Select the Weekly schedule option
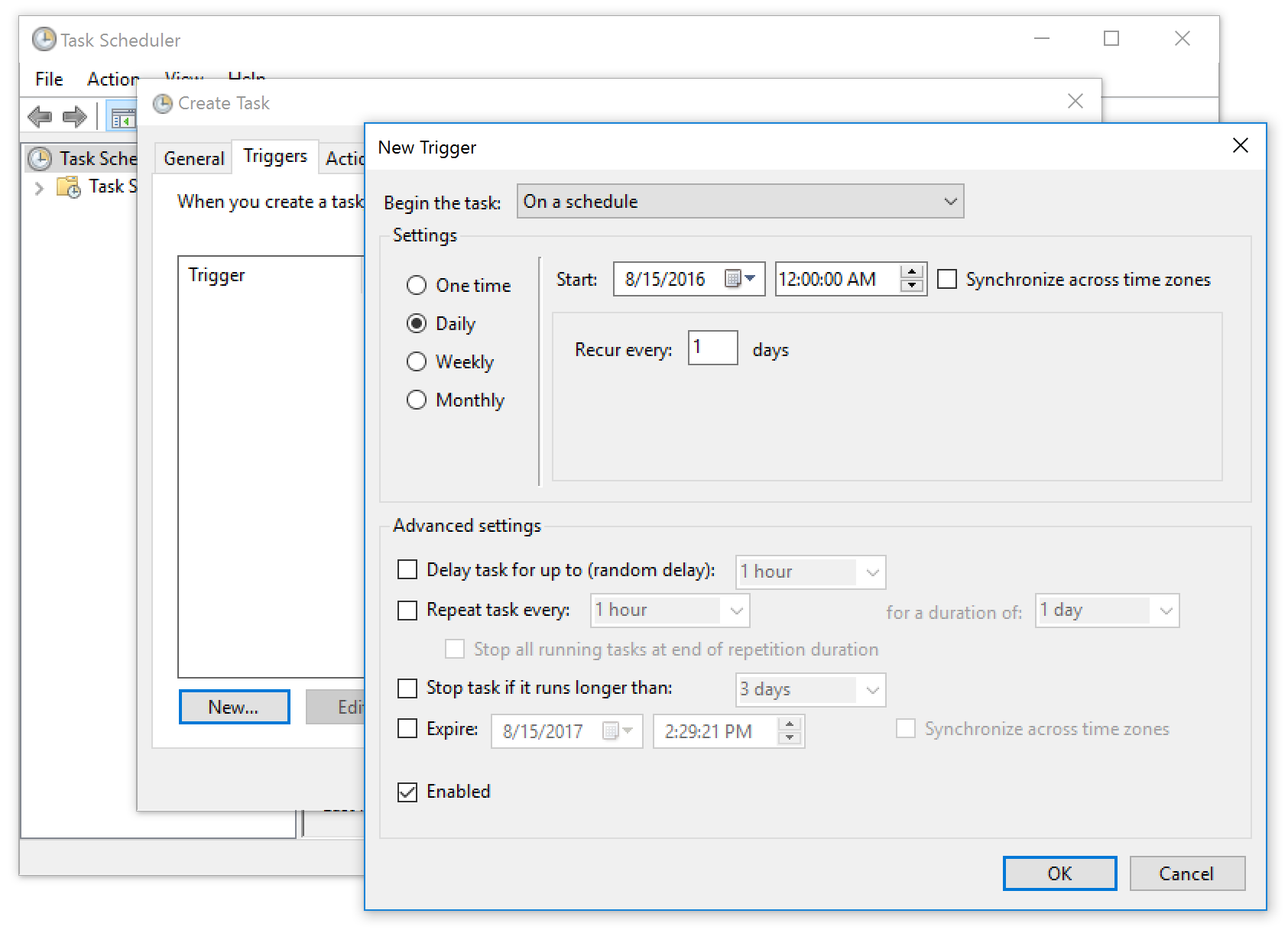 click(x=417, y=361)
